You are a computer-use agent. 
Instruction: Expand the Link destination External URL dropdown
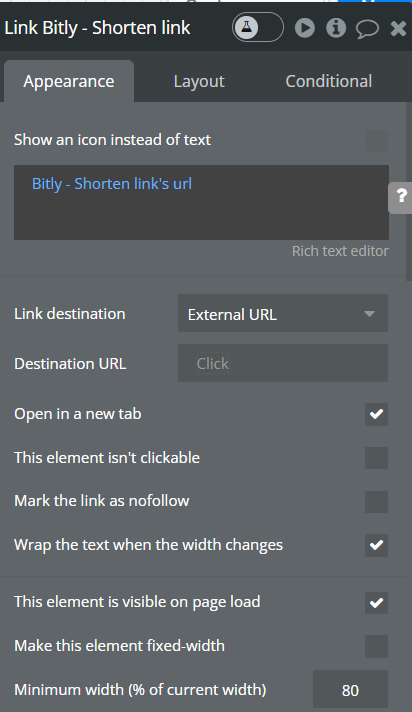point(283,313)
